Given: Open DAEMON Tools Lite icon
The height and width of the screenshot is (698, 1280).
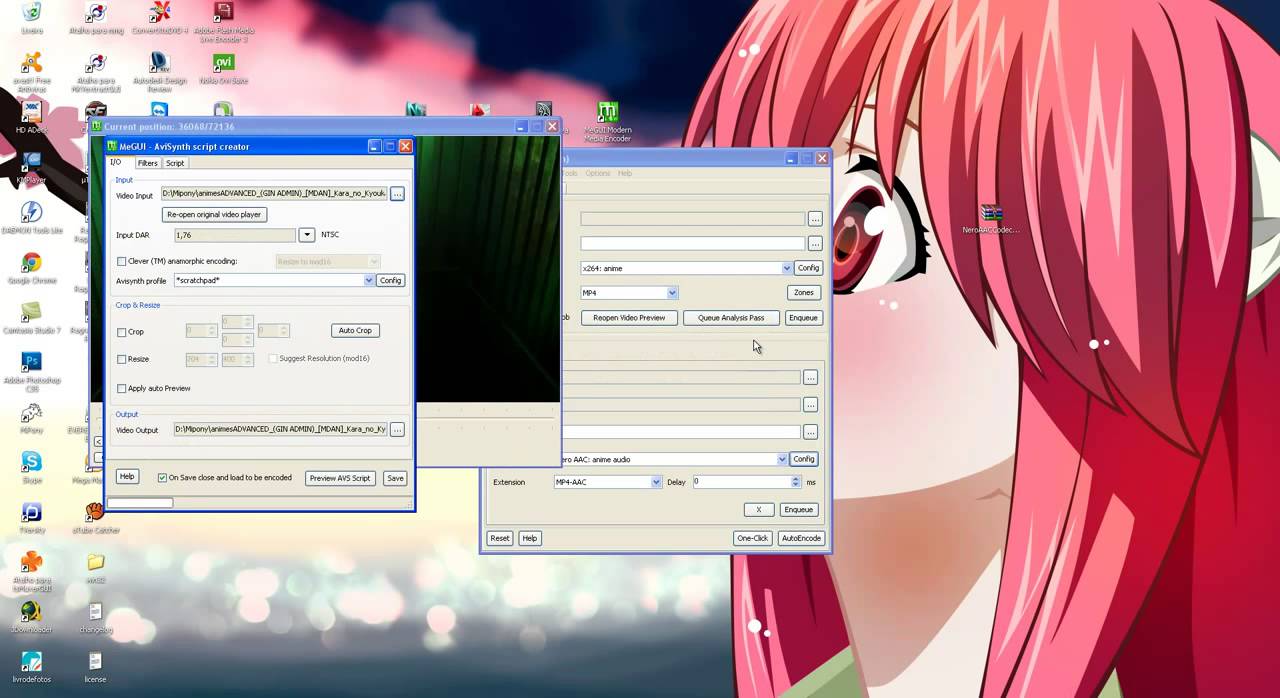Looking at the screenshot, I should (x=32, y=218).
